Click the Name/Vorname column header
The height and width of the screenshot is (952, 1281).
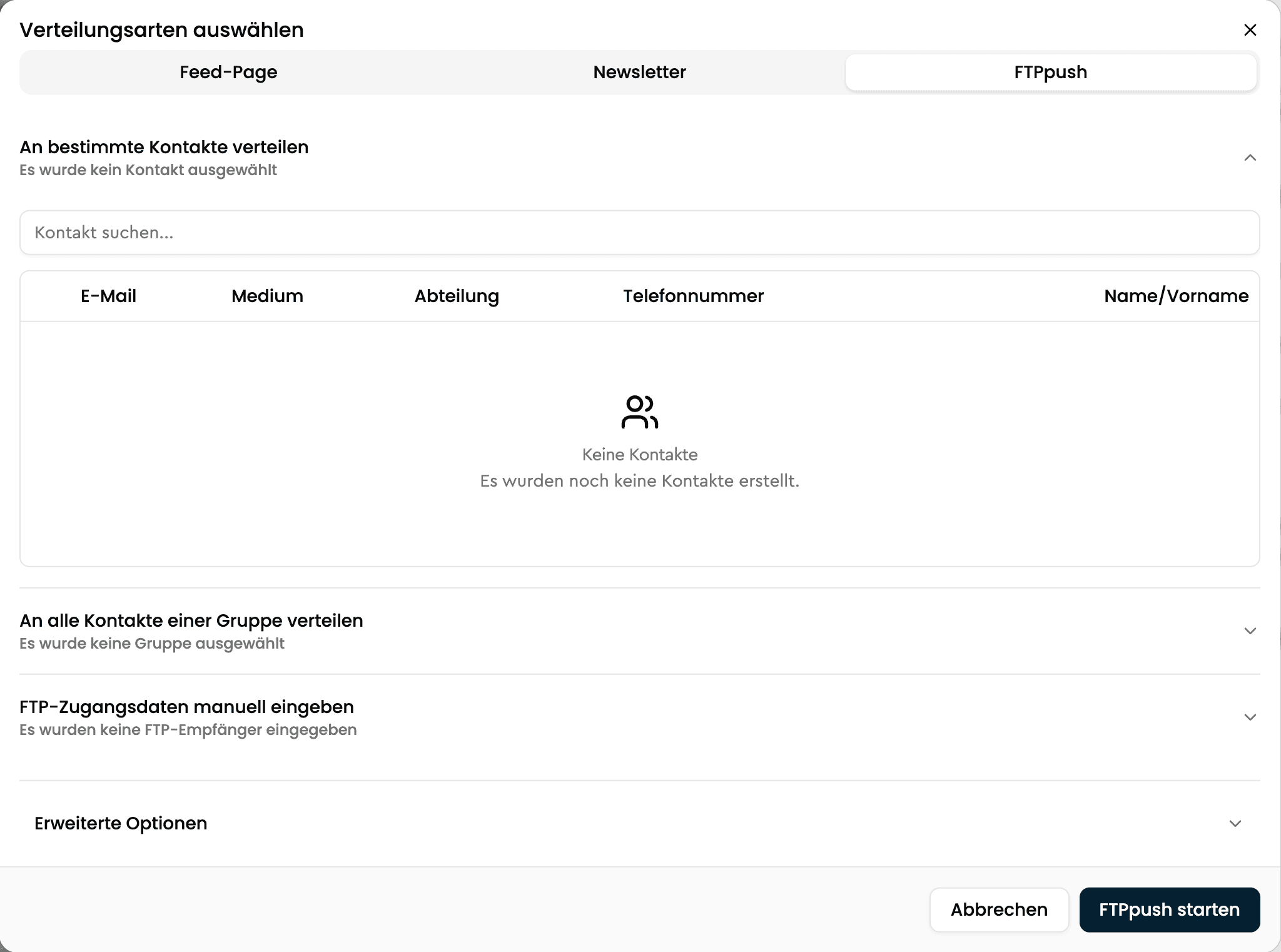1176,296
